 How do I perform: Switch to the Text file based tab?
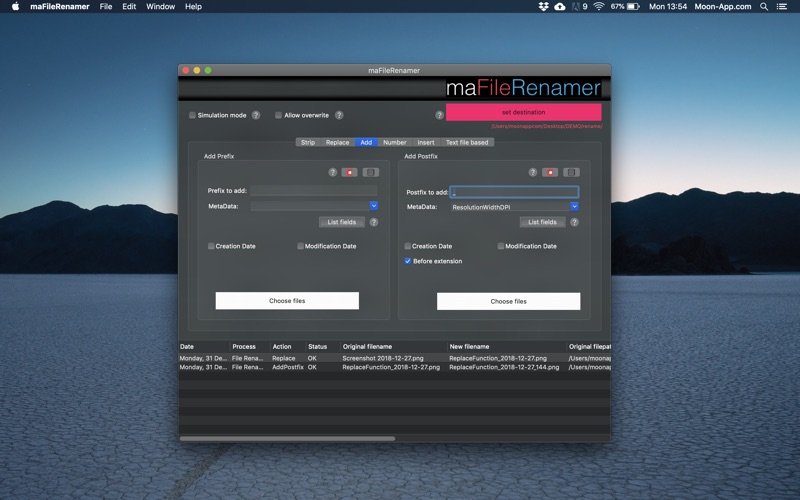[x=467, y=142]
